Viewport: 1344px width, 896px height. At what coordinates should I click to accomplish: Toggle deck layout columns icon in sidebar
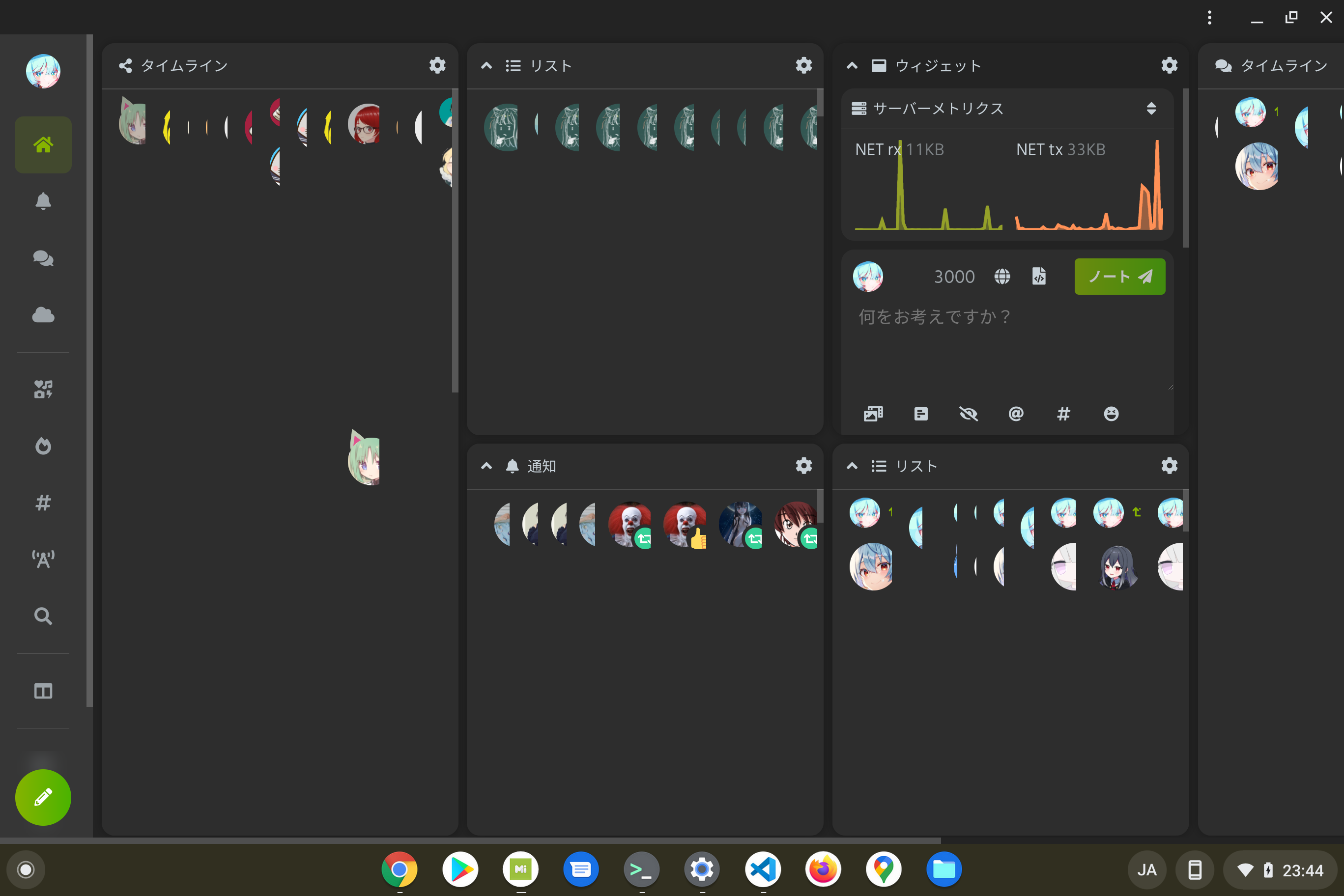[x=43, y=691]
